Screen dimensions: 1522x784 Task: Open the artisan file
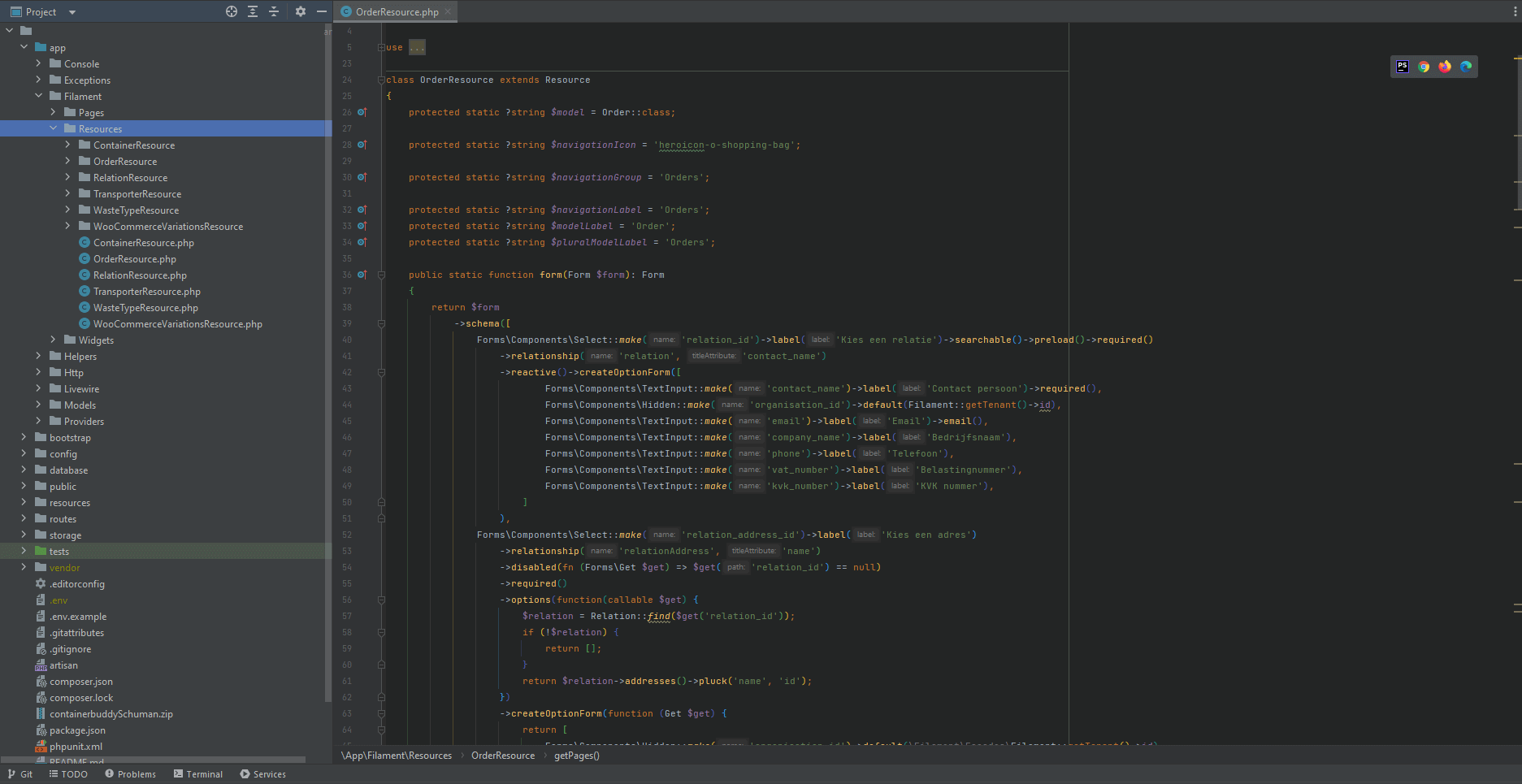pyautogui.click(x=63, y=665)
